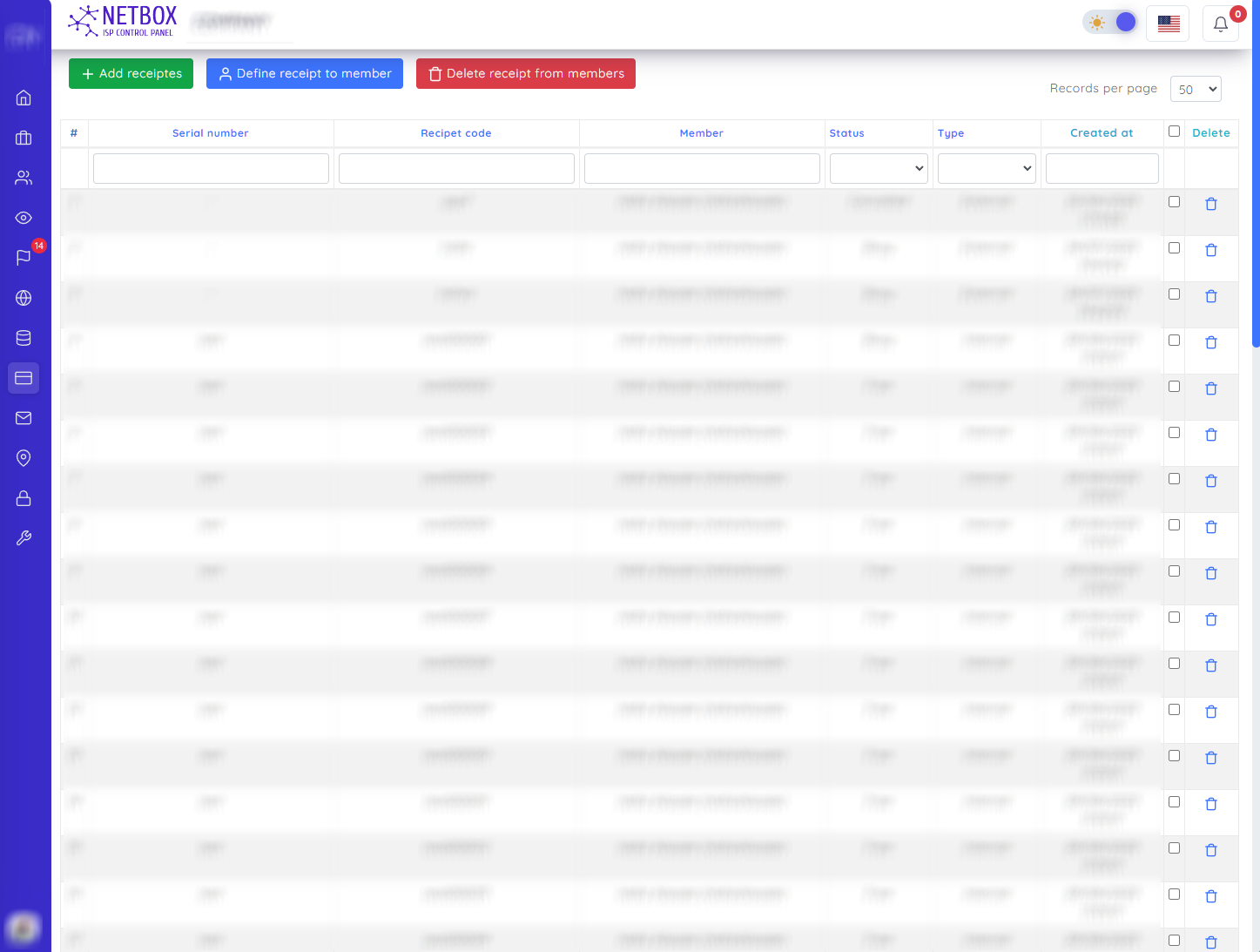The width and height of the screenshot is (1260, 952).
Task: Click the wrench tools icon in sidebar
Action: (x=24, y=538)
